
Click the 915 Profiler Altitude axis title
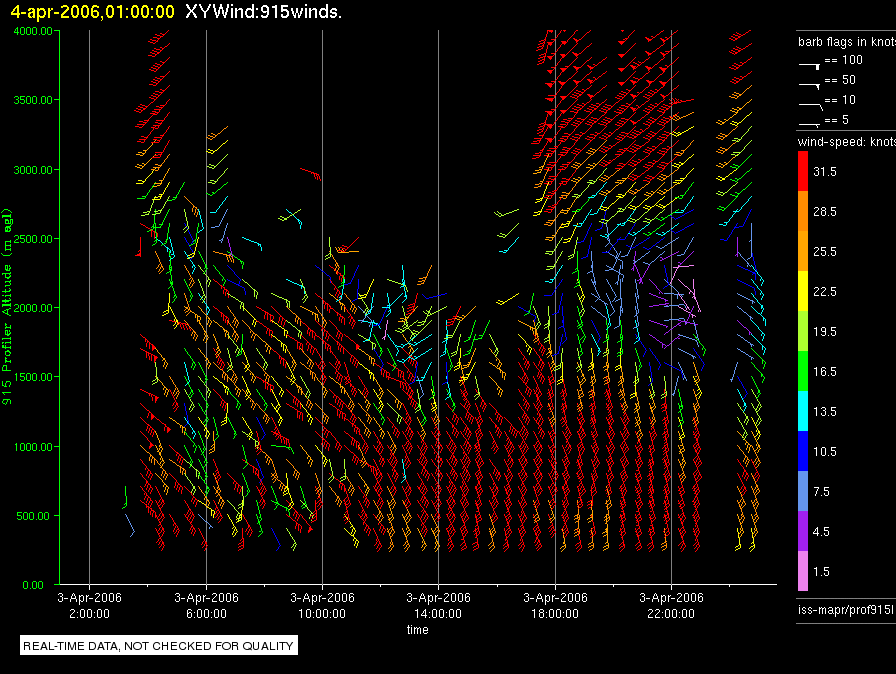(7, 307)
